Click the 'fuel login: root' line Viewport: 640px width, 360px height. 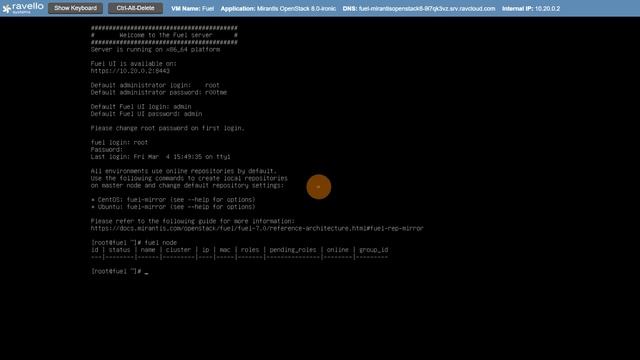click(x=120, y=142)
